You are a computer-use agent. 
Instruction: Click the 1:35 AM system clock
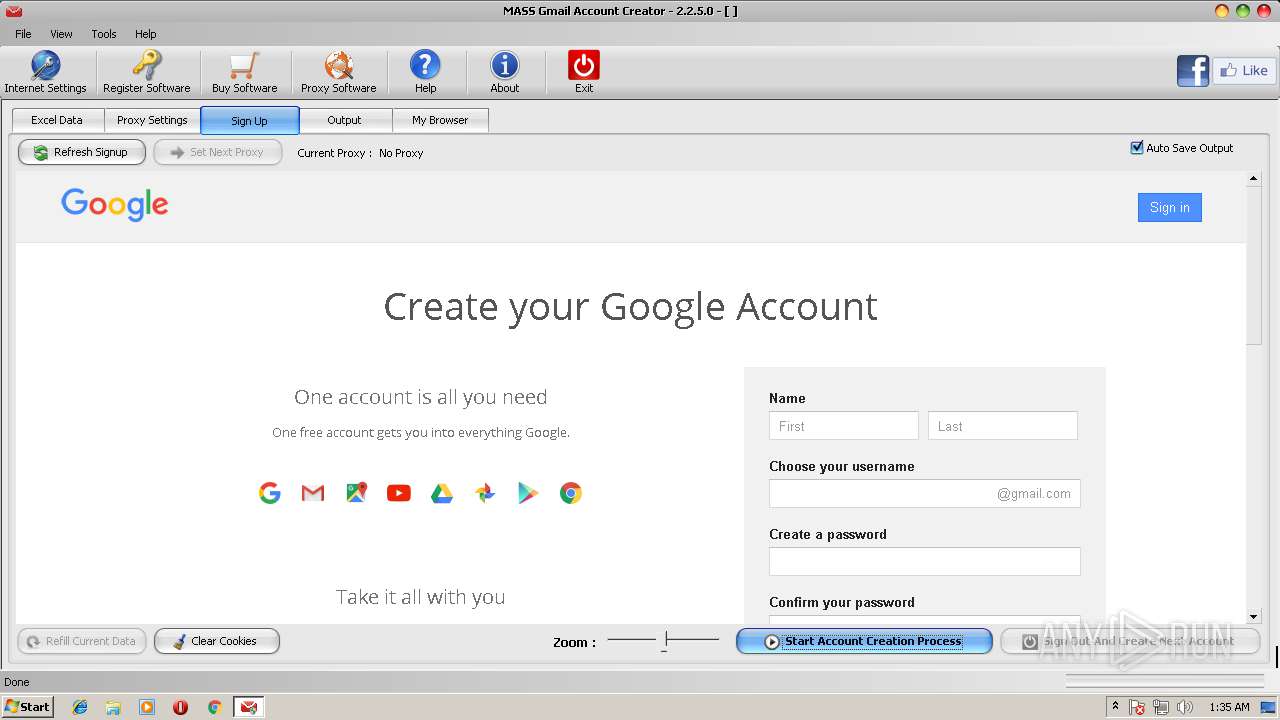coord(1229,707)
